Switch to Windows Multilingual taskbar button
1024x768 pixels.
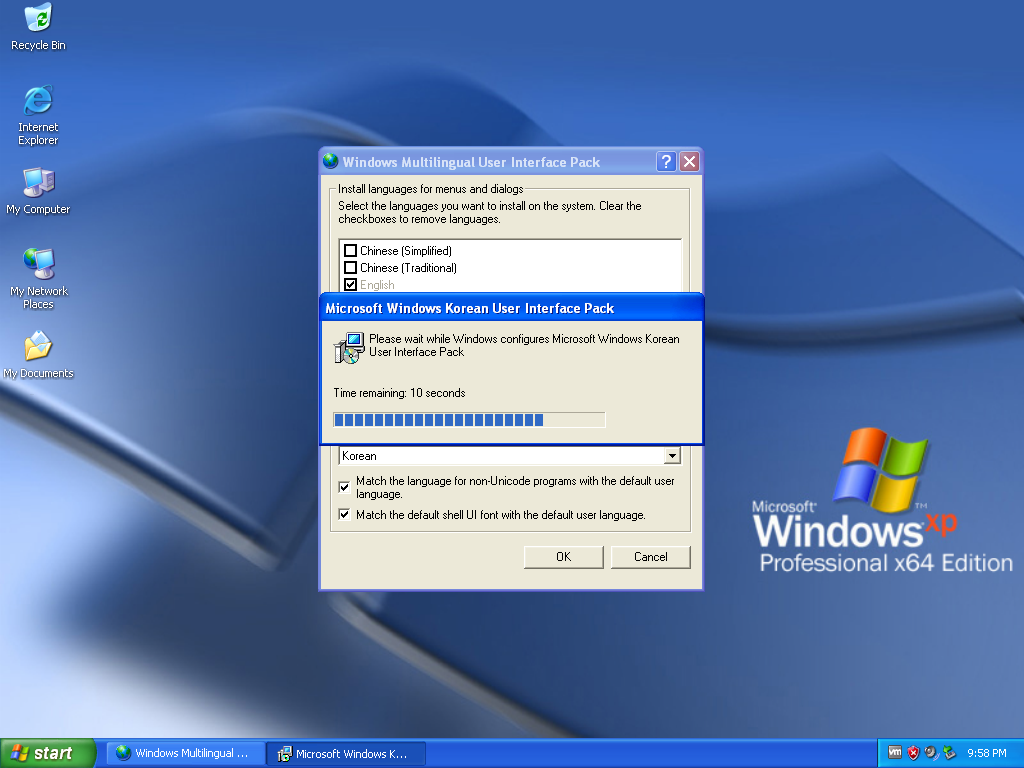tap(186, 754)
